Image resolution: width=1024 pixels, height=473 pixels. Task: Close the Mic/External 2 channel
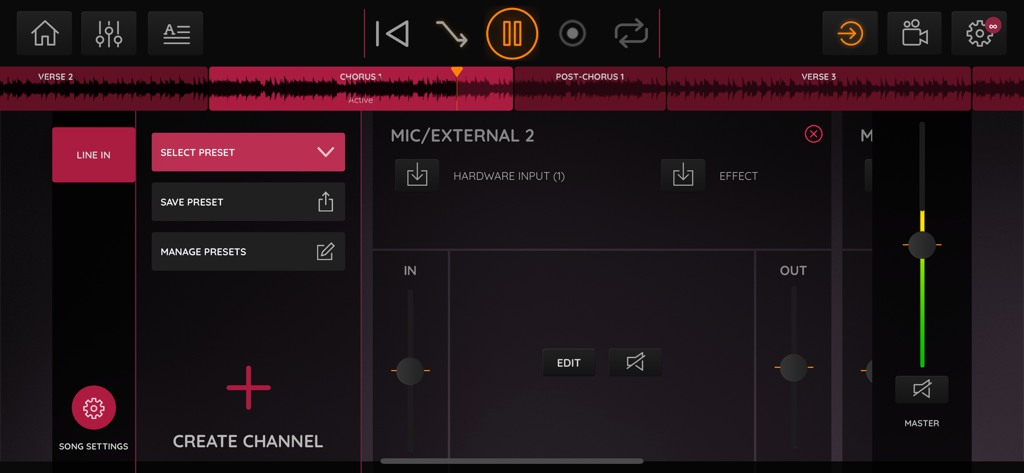(x=814, y=134)
